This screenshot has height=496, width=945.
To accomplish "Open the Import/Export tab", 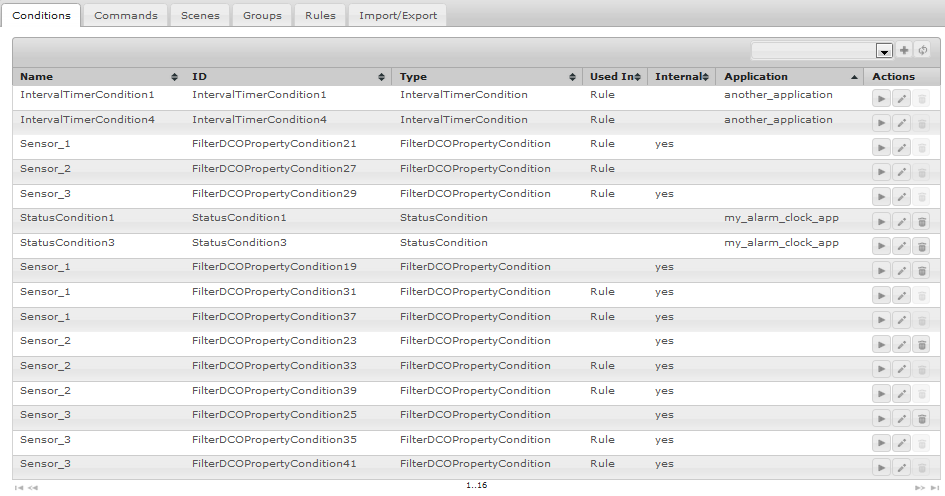I will 398,15.
